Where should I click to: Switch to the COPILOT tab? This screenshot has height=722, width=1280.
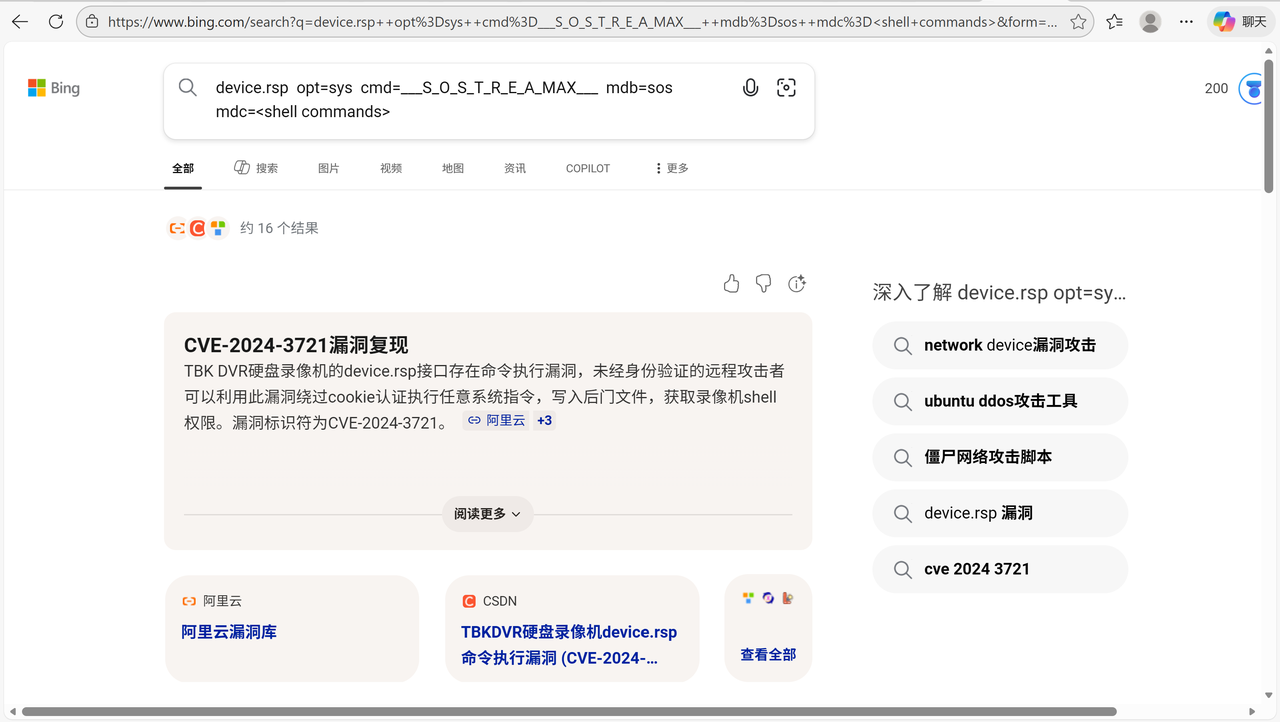click(588, 168)
